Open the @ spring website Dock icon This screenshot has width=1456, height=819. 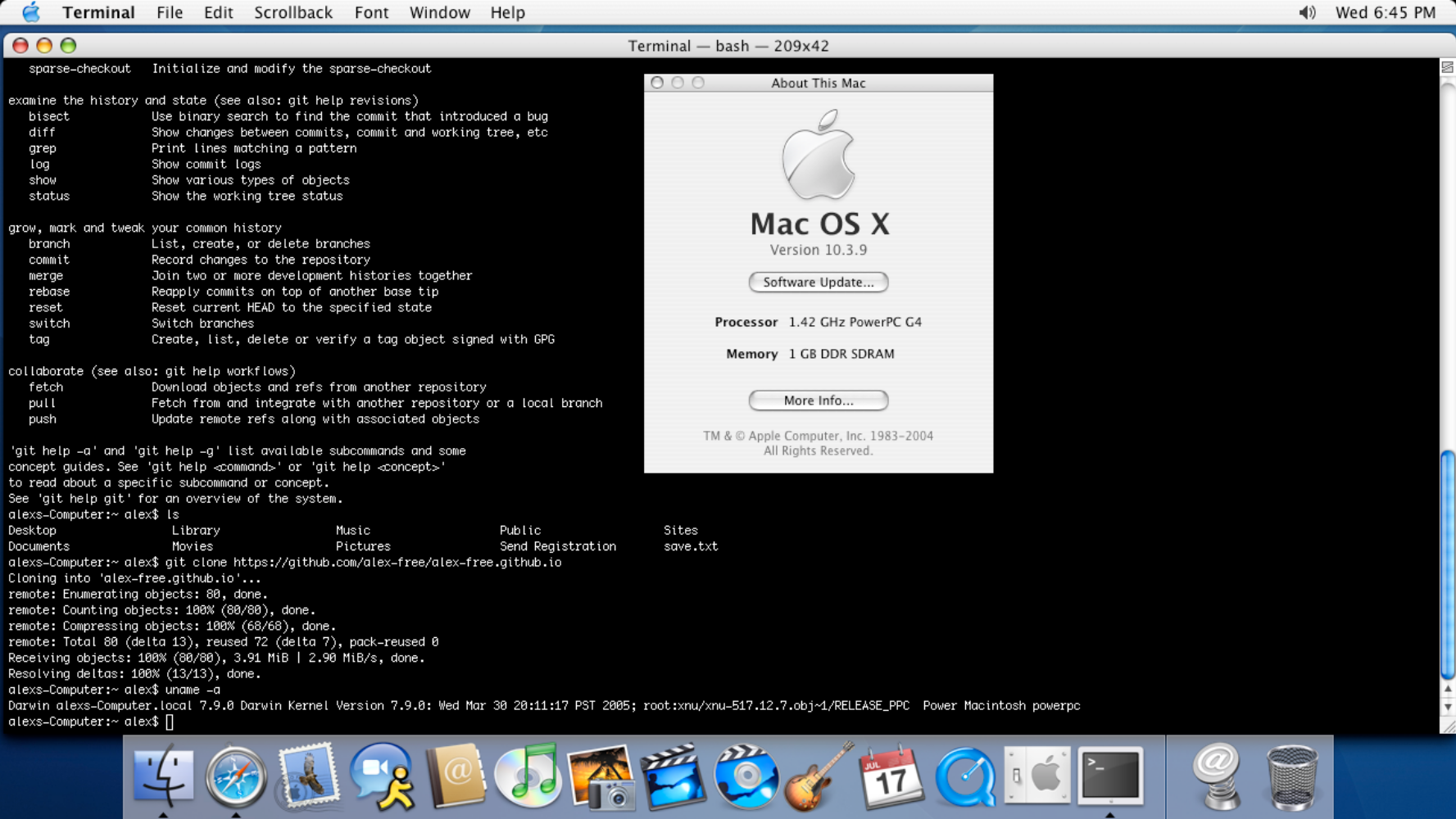(x=1218, y=776)
